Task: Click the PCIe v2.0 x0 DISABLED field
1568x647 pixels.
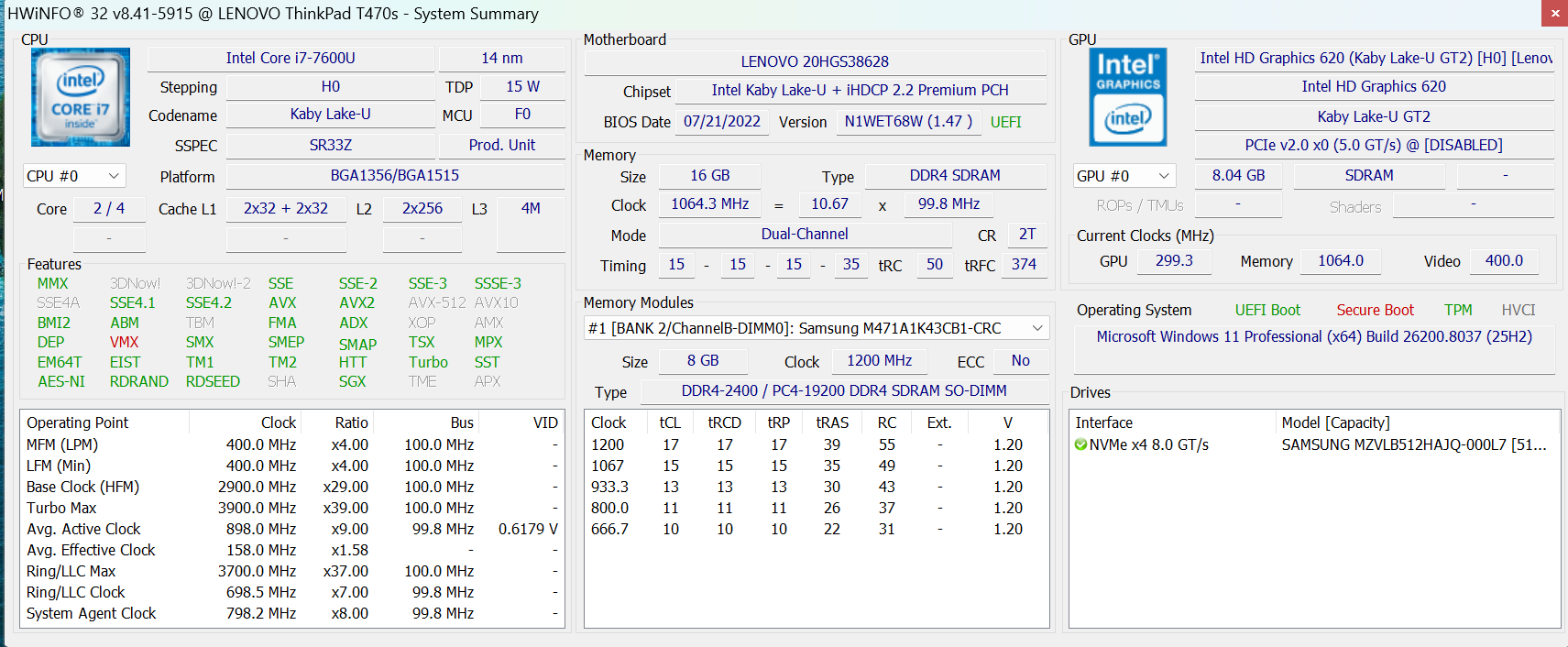Action: tap(1374, 146)
